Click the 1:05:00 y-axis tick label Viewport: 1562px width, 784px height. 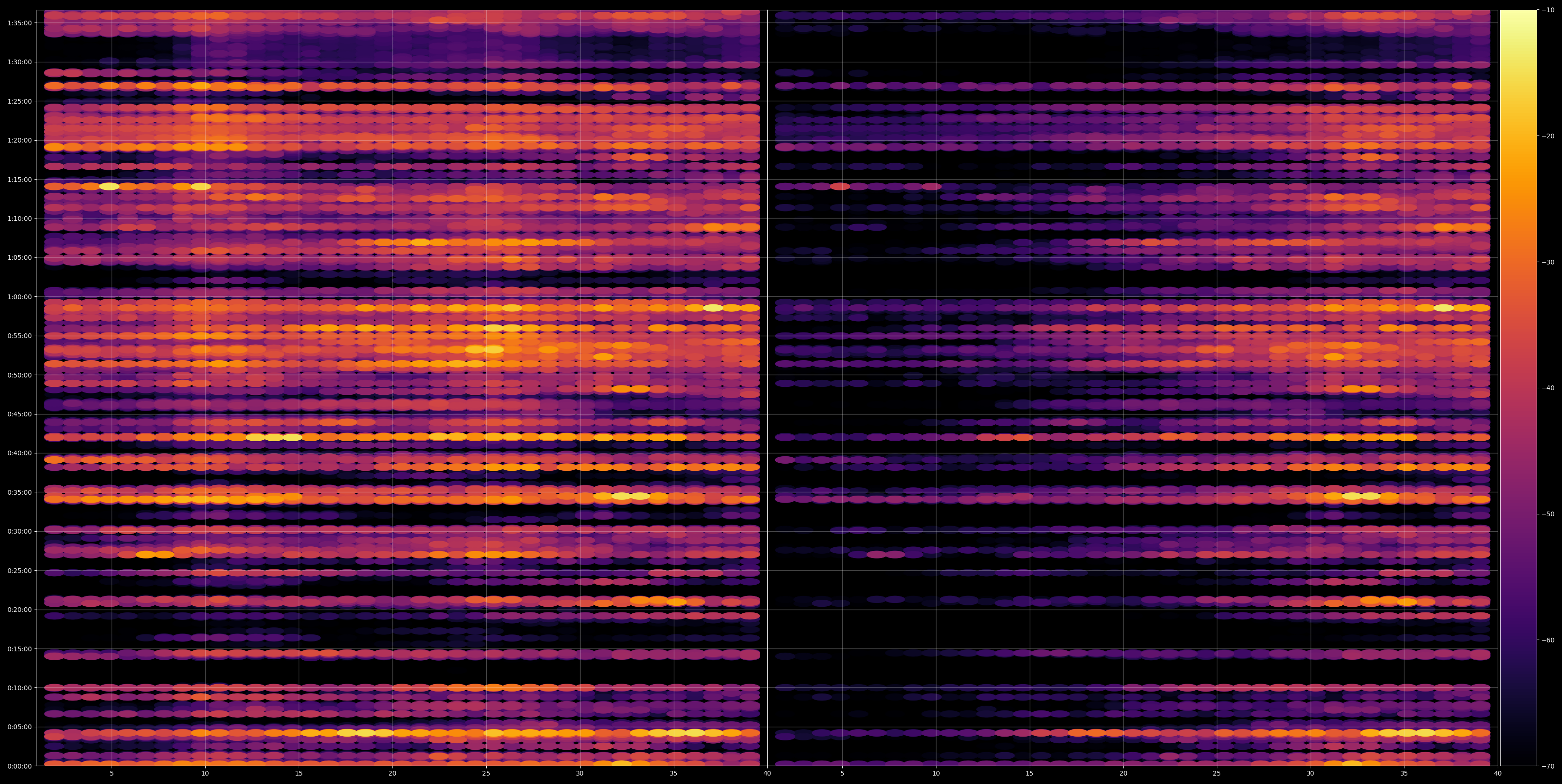coord(20,258)
